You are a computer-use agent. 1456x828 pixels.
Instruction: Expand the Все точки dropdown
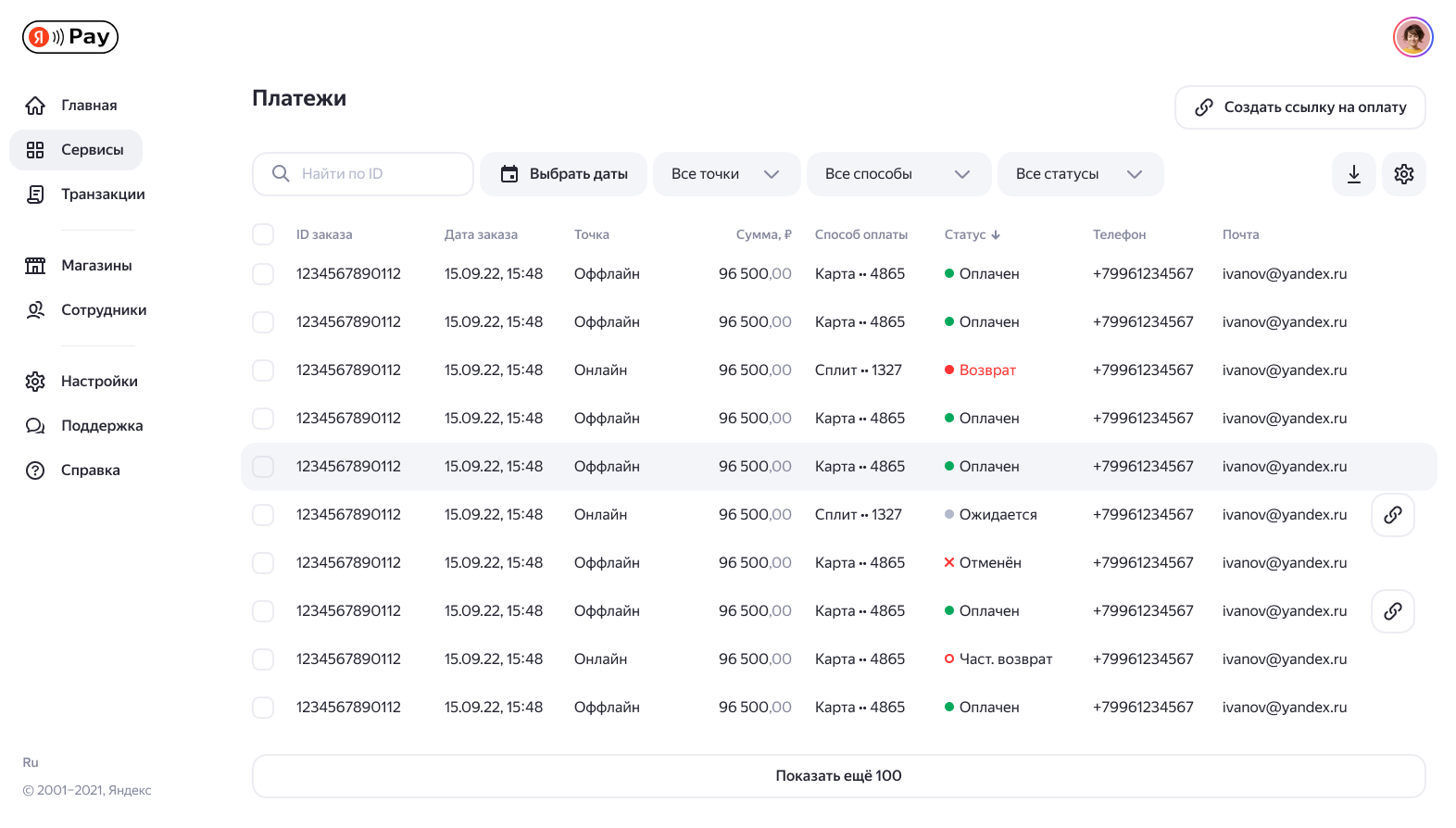click(x=726, y=174)
